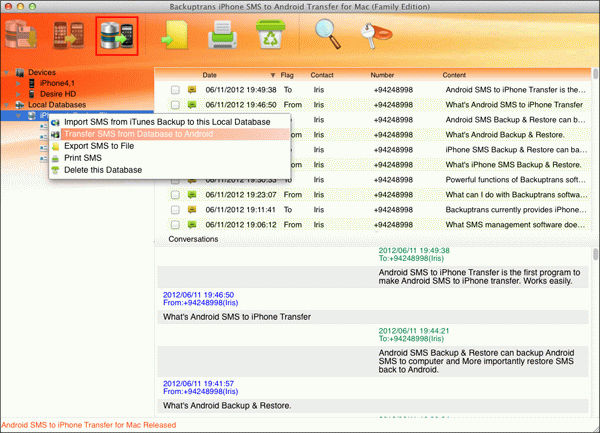
Task: Click the green recycle bin delete icon
Action: click(x=270, y=35)
